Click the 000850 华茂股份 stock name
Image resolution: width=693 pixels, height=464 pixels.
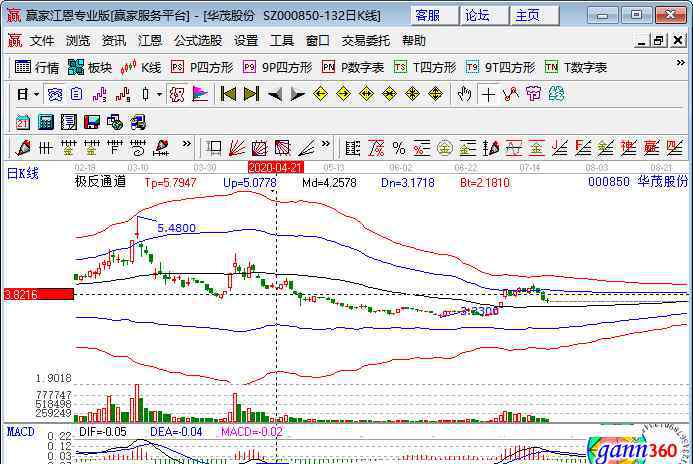click(x=638, y=182)
